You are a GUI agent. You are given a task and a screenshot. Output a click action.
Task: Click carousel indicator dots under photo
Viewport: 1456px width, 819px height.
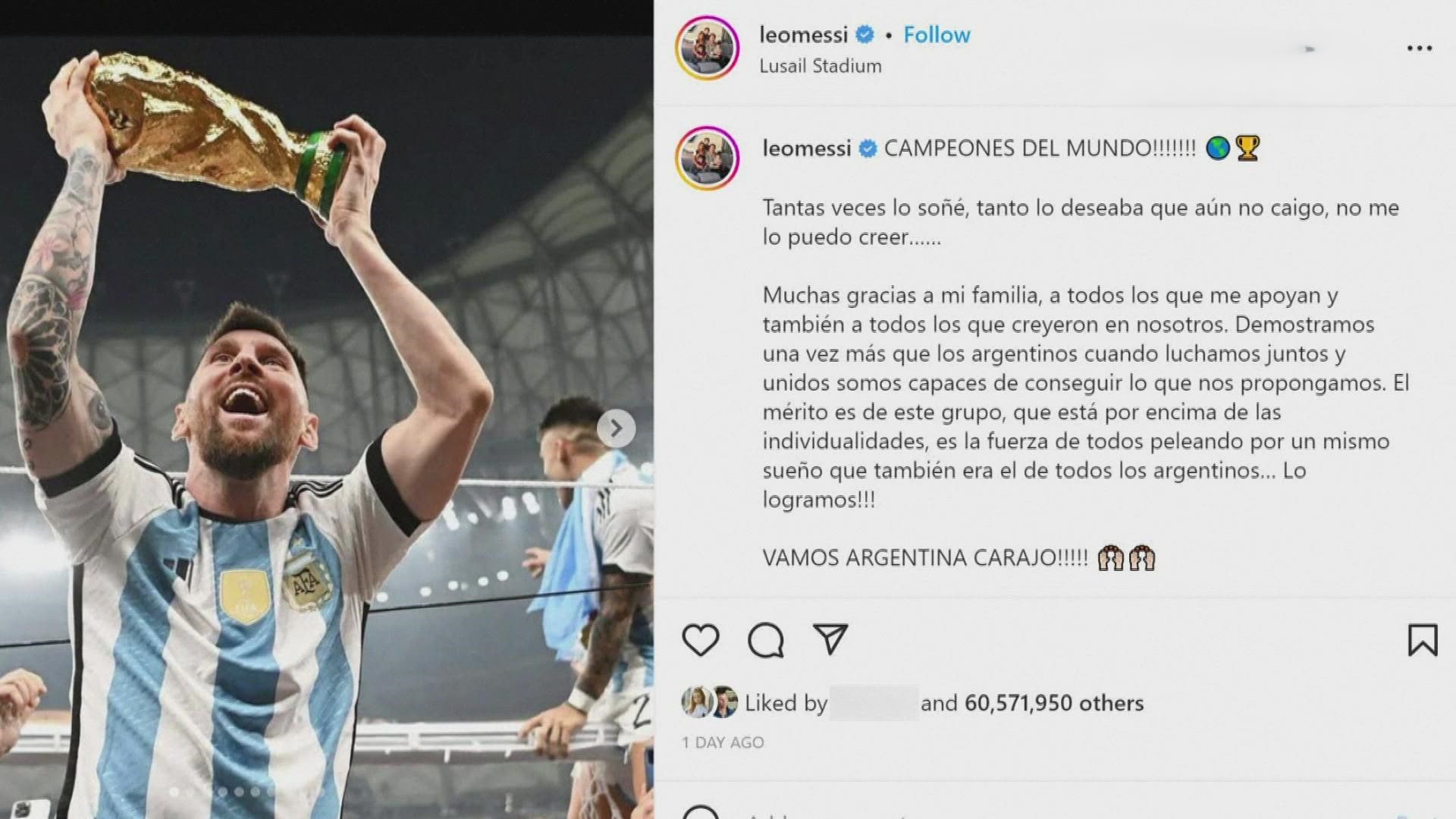coord(224,792)
